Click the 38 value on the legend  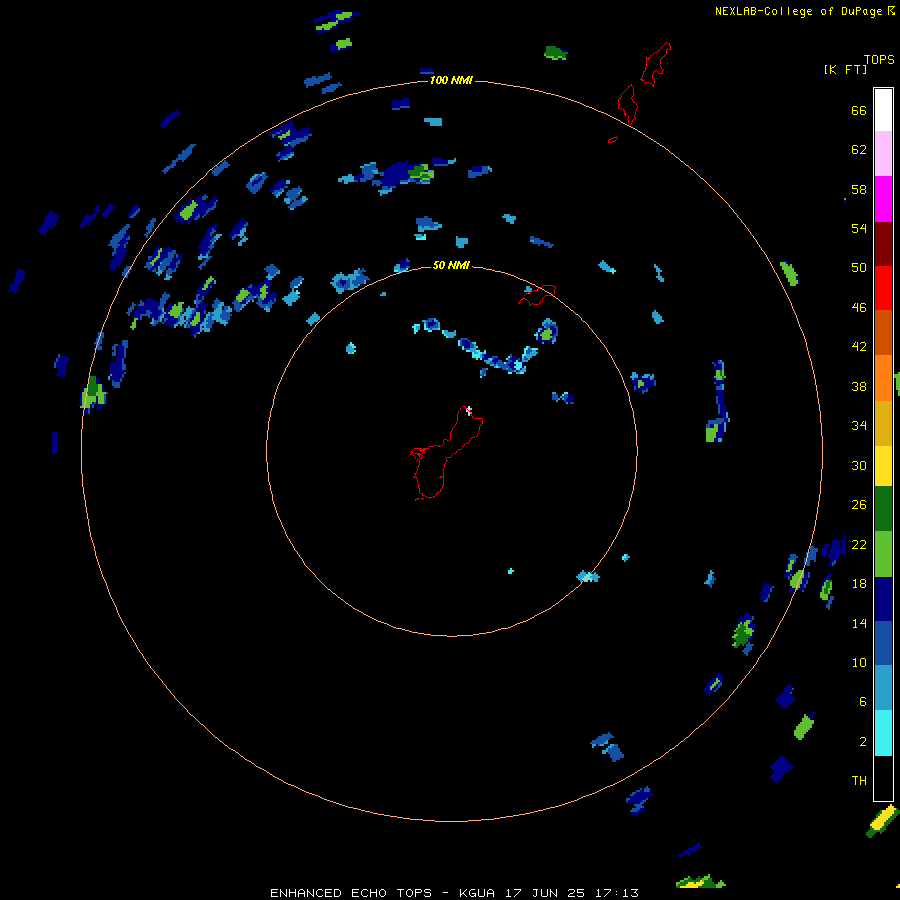[859, 386]
